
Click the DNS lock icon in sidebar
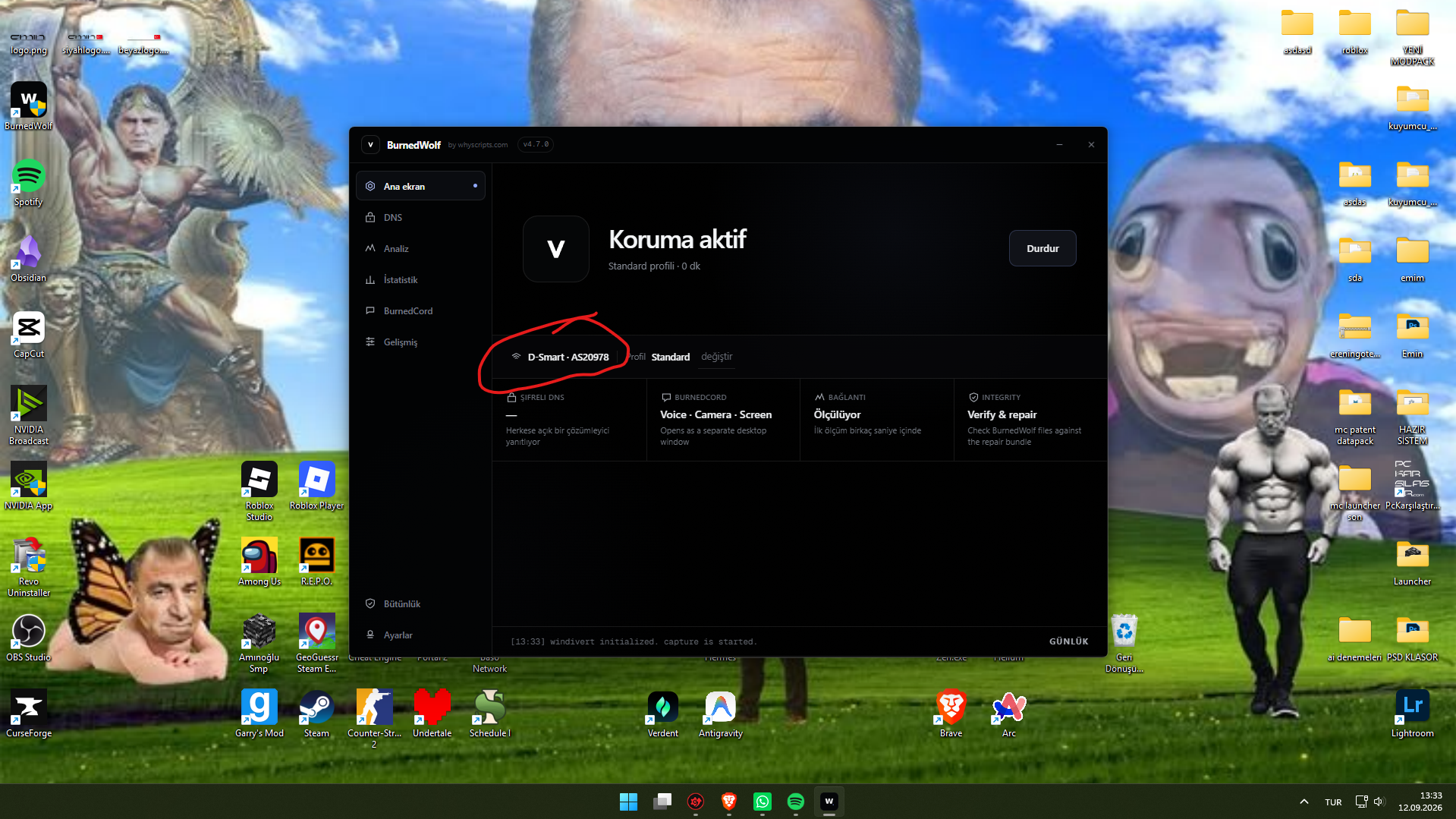click(x=370, y=217)
